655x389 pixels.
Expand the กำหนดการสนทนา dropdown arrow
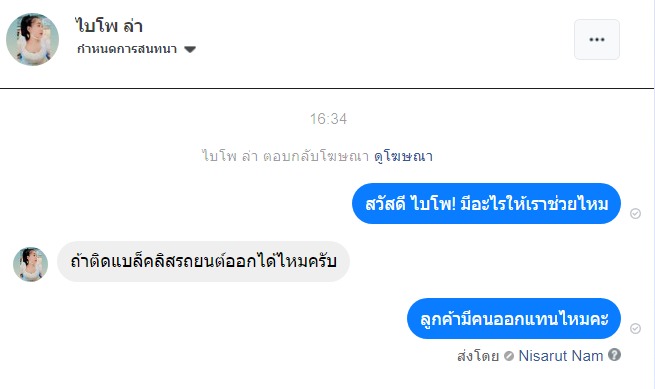pyautogui.click(x=190, y=50)
